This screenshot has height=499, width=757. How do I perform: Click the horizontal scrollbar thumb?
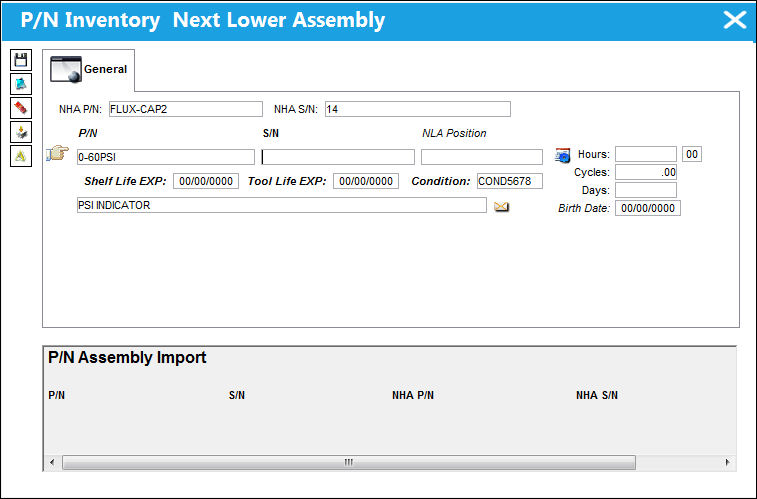point(349,462)
